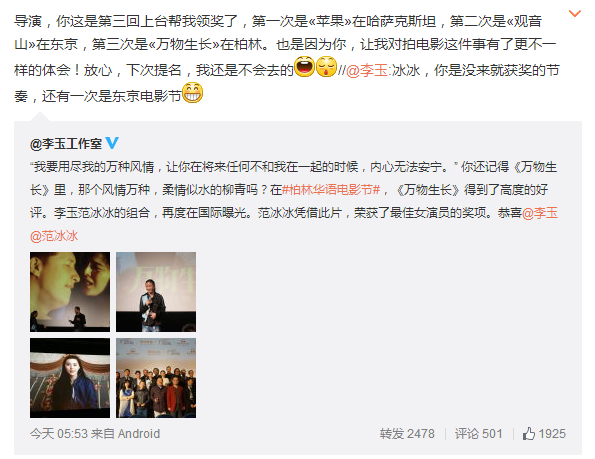View the woman in blue jacket thumbnail
Screen dimensions: 595x459
pos(70,378)
